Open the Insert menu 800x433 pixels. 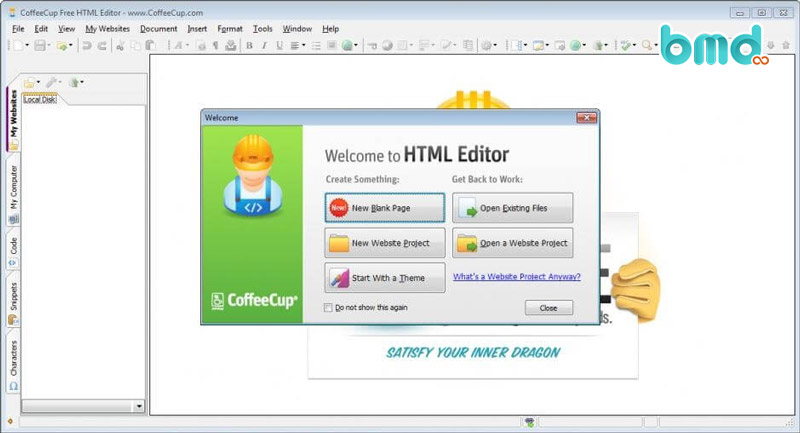pos(197,29)
